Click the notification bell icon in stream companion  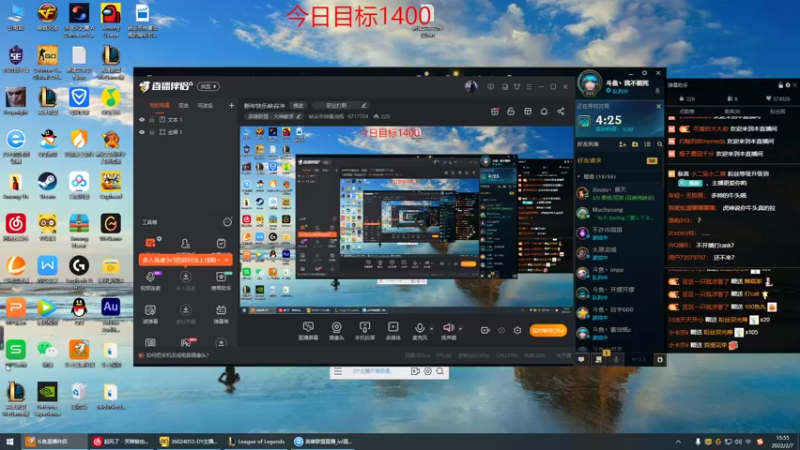tap(544, 111)
